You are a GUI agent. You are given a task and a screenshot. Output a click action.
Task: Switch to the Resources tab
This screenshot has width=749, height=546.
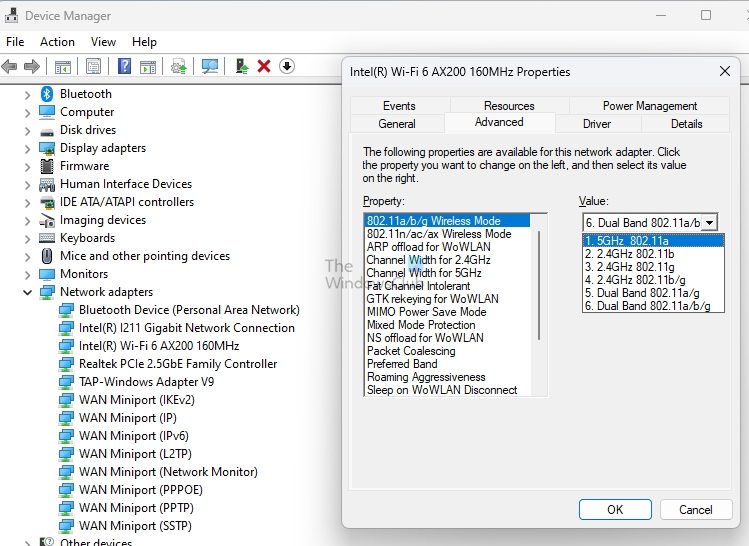coord(509,106)
